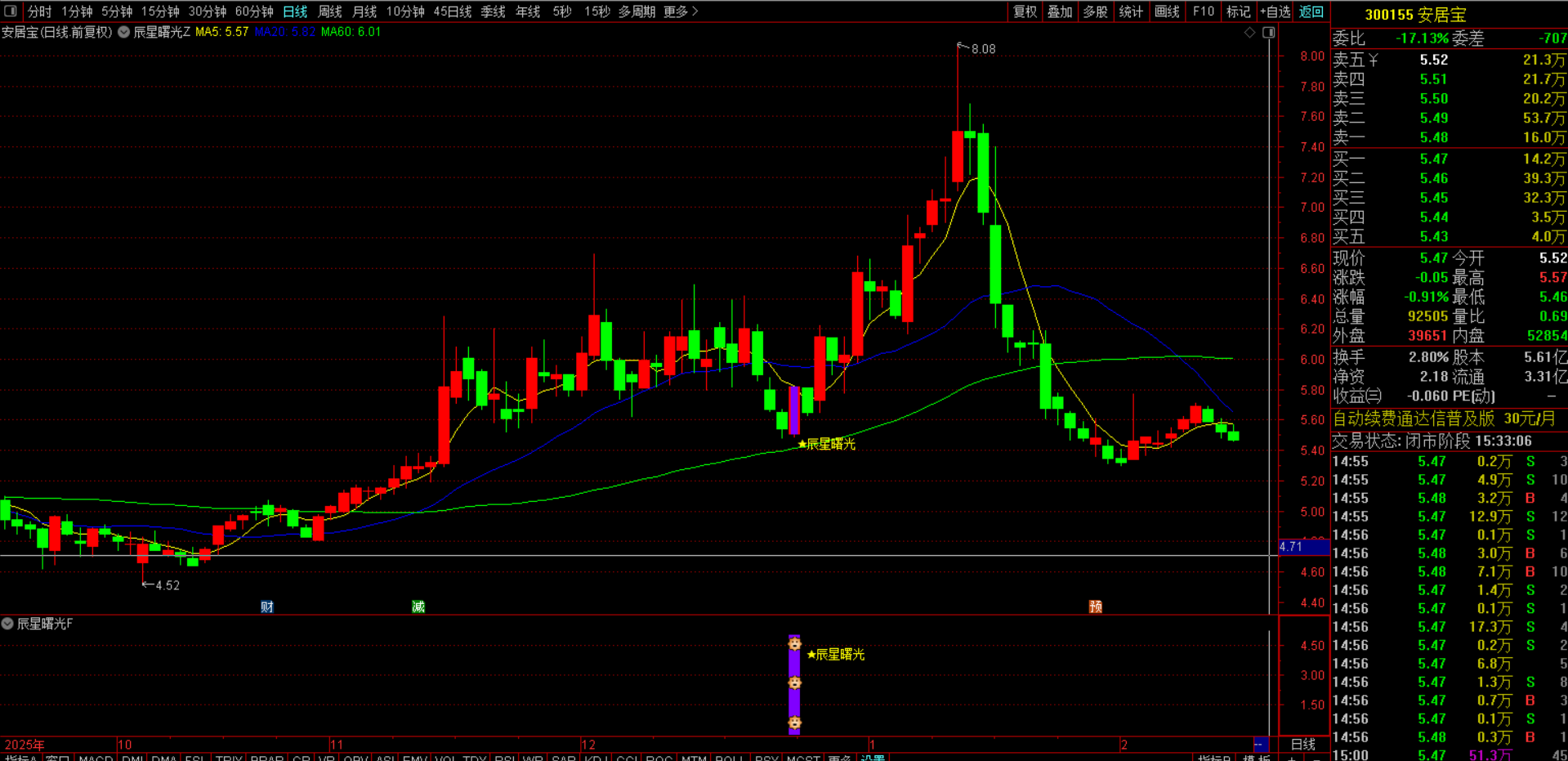Select the 30分钟 period tab
The image size is (1568, 761).
(208, 11)
